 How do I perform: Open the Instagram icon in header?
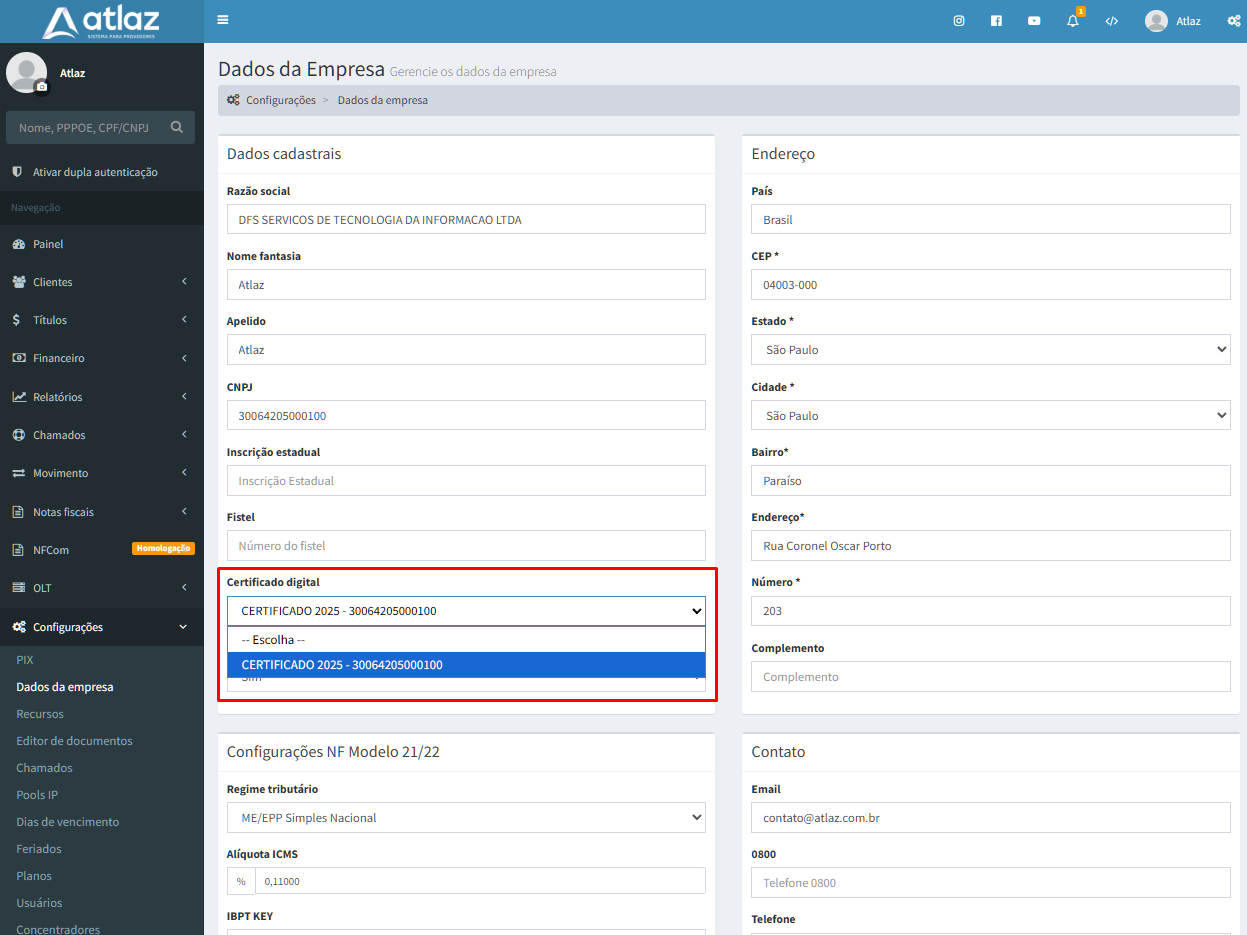coord(958,21)
